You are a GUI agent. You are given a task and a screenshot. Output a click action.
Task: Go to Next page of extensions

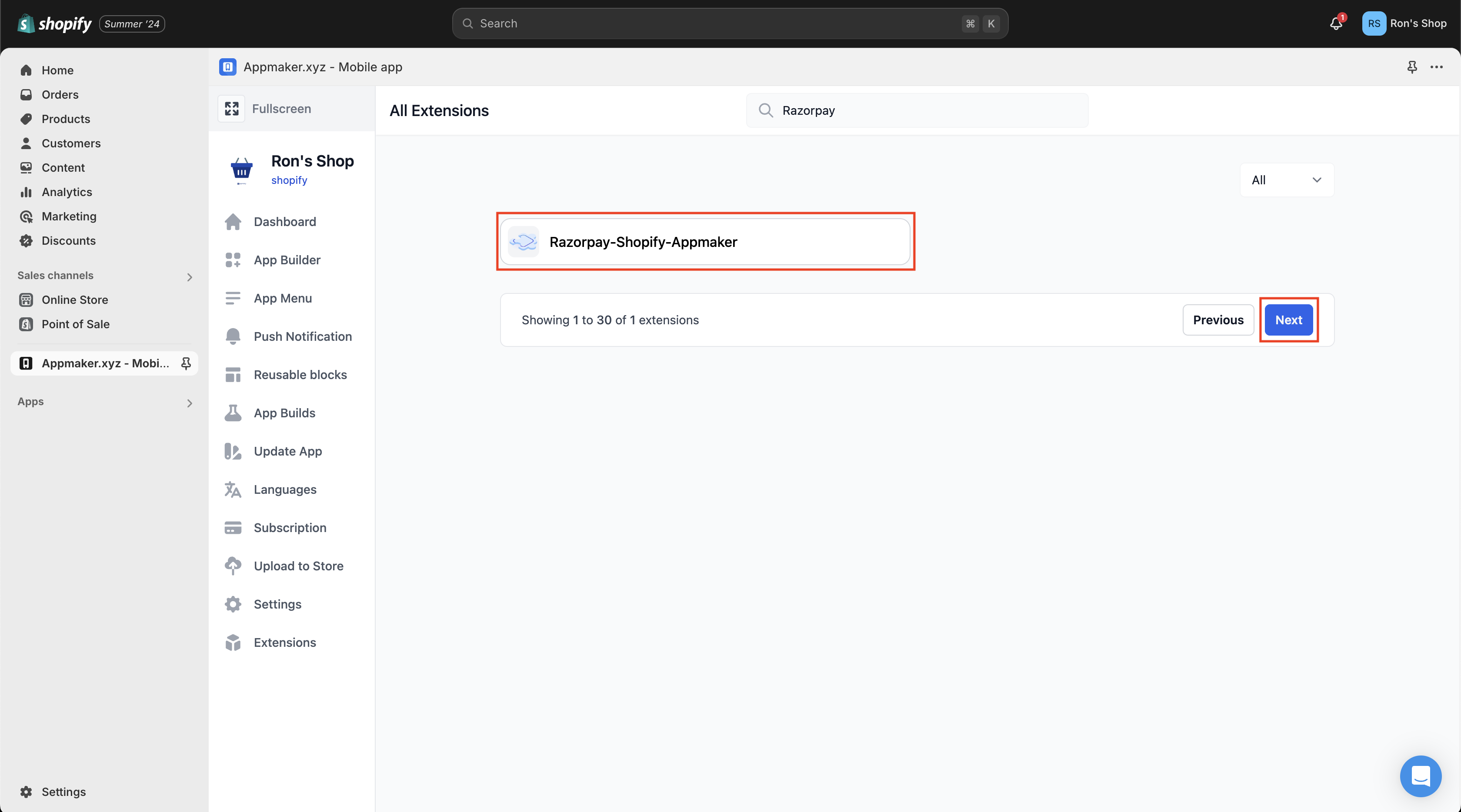click(1288, 320)
